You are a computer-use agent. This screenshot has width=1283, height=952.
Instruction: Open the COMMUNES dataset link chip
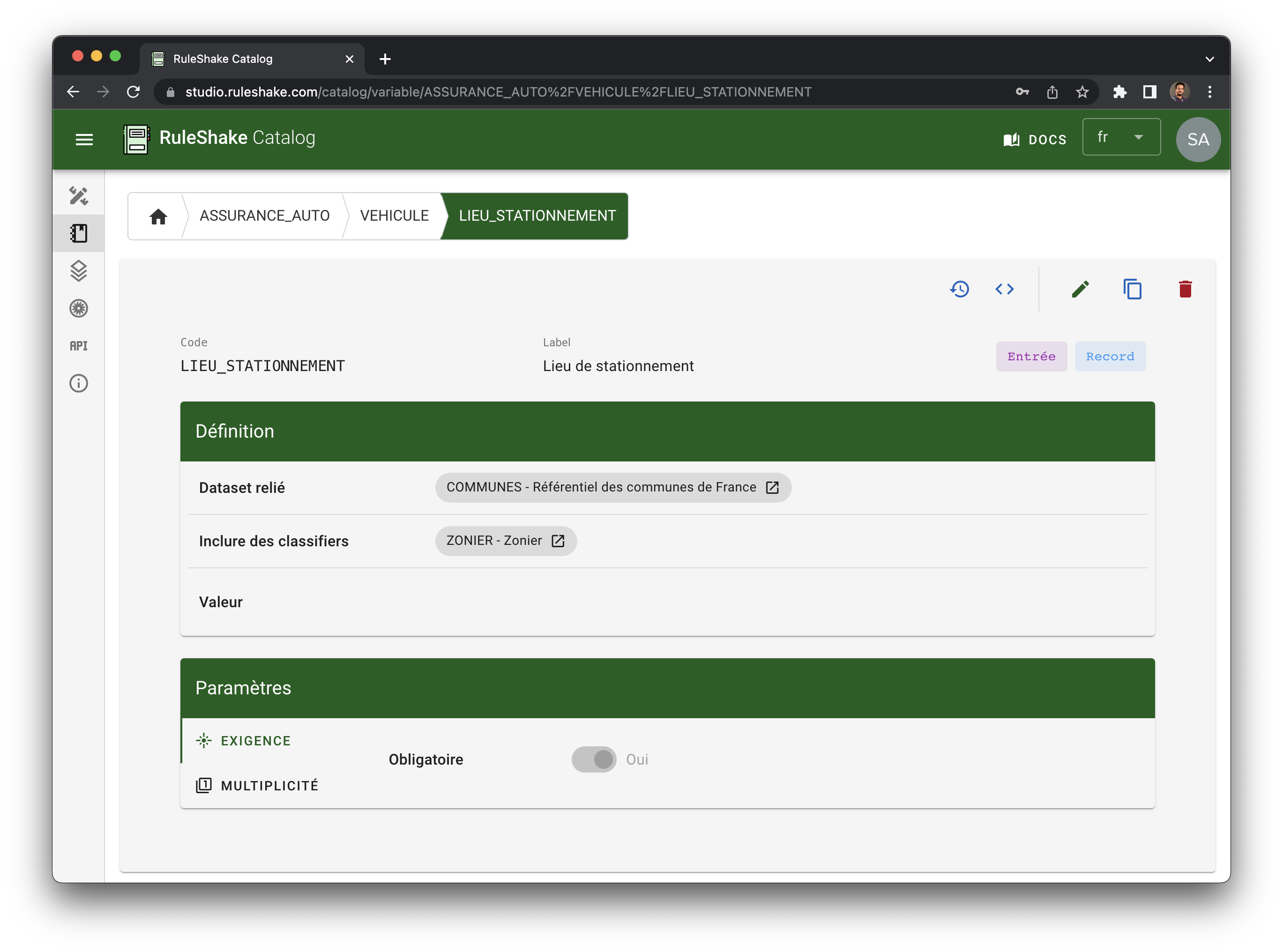(612, 488)
